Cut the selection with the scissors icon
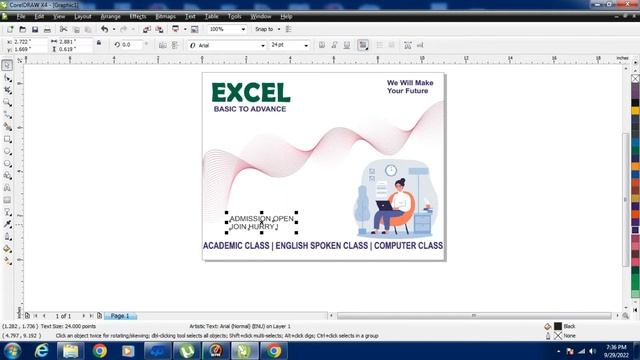640x360 pixels. [x=63, y=29]
